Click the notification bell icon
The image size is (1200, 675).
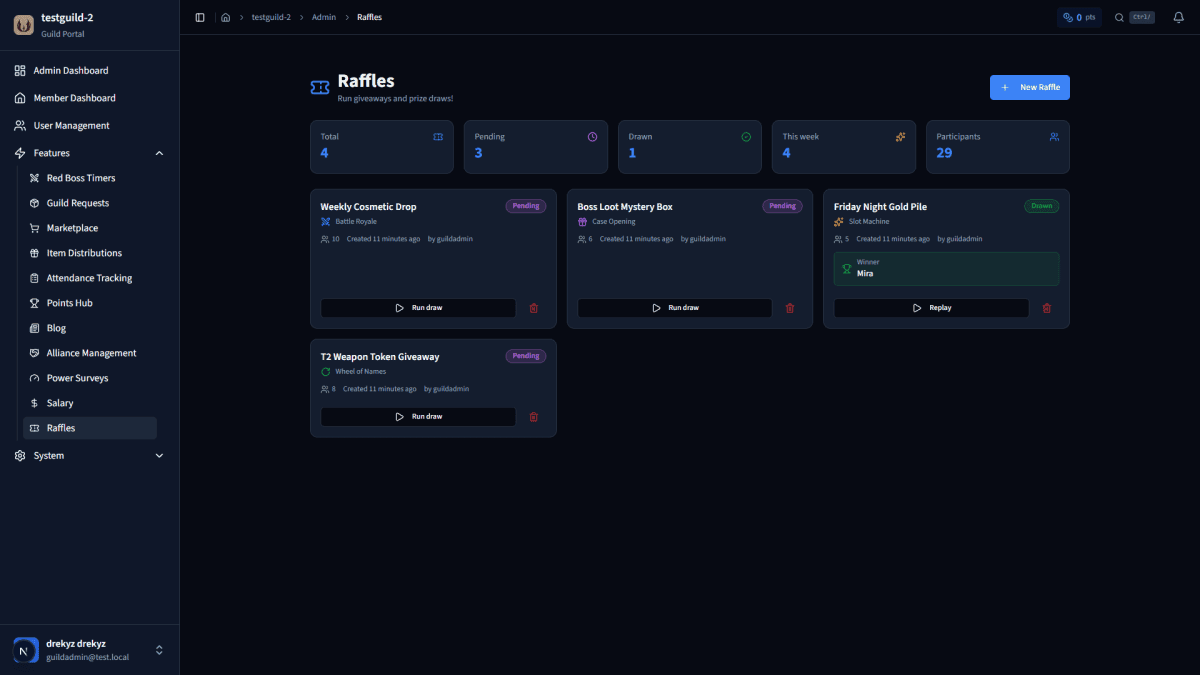point(1178,17)
